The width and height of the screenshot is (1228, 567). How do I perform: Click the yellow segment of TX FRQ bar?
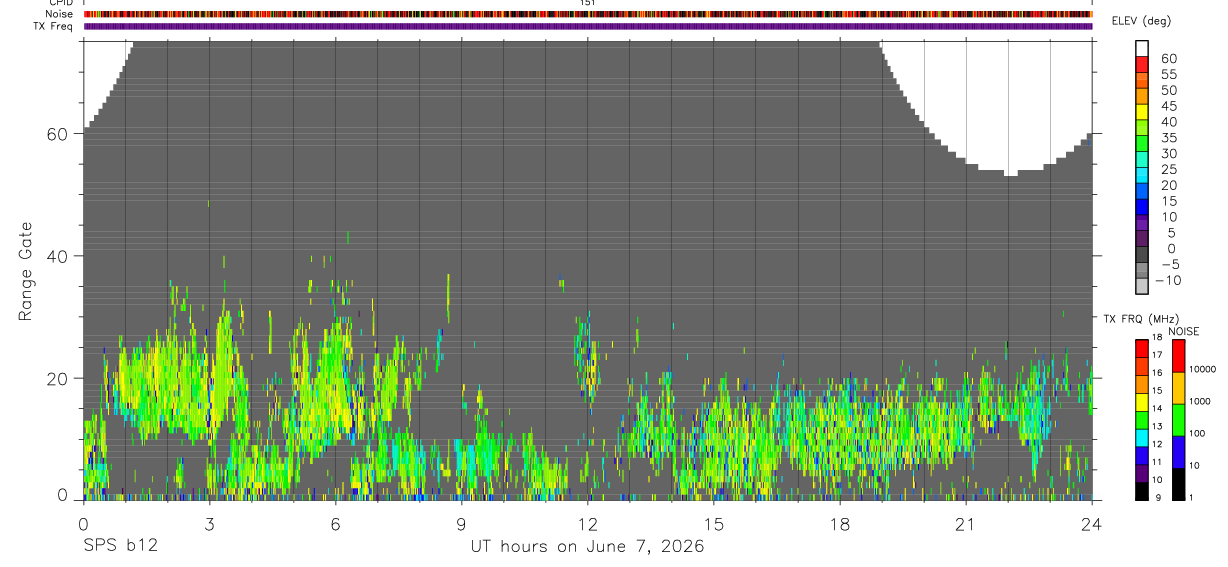pyautogui.click(x=1142, y=401)
